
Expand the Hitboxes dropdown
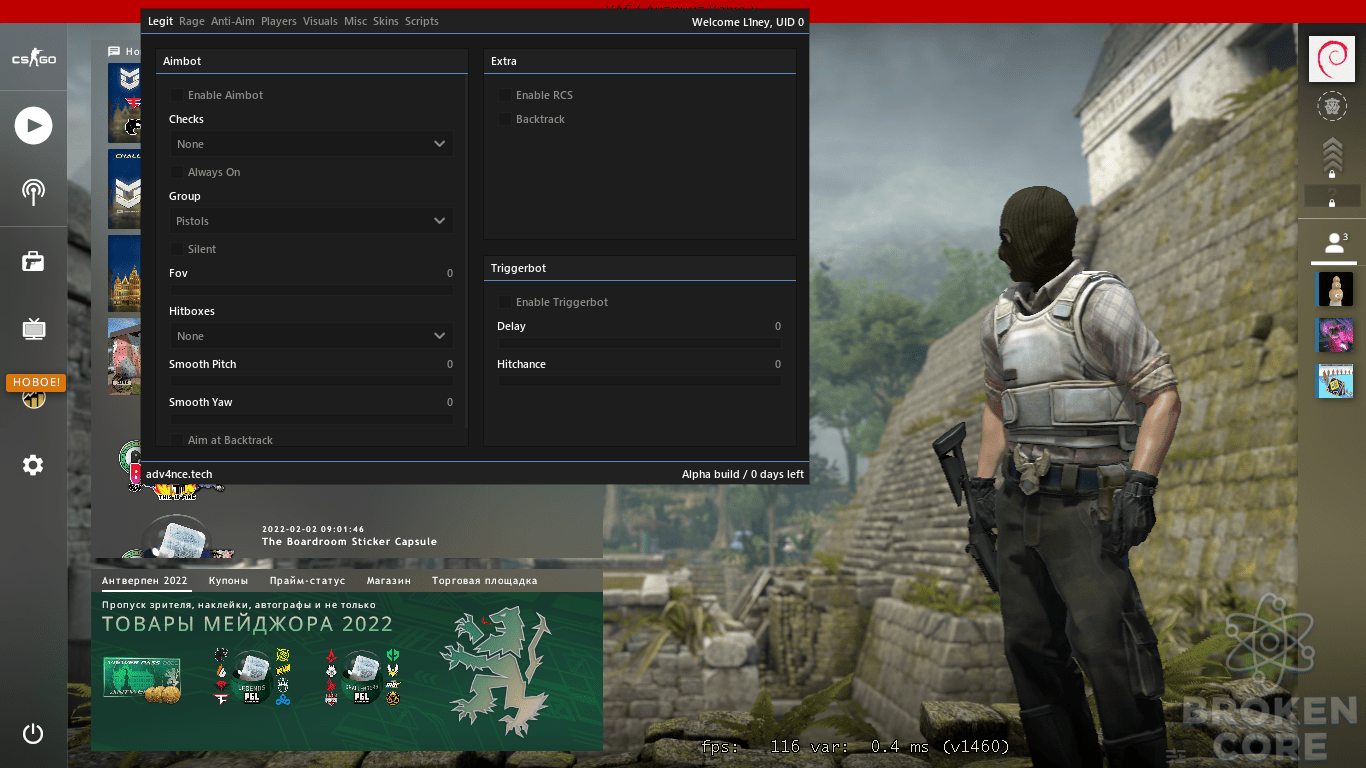click(x=311, y=336)
